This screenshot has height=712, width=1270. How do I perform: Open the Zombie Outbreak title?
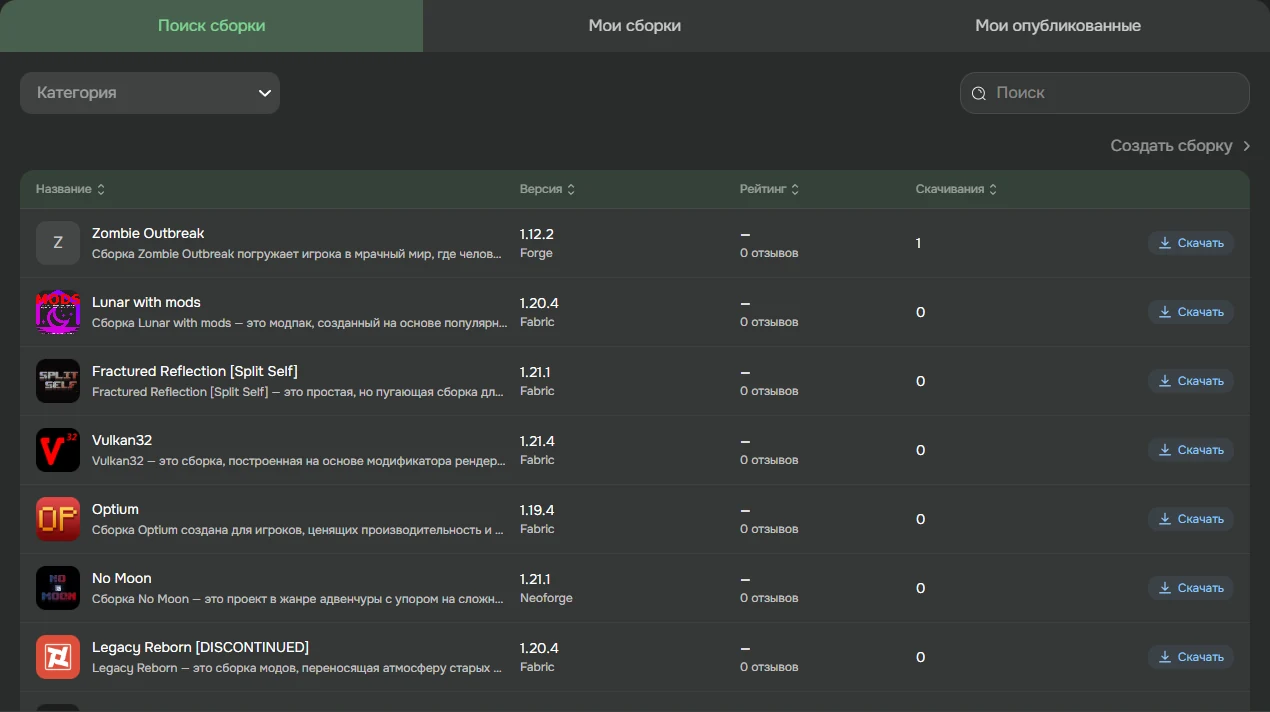pos(148,233)
